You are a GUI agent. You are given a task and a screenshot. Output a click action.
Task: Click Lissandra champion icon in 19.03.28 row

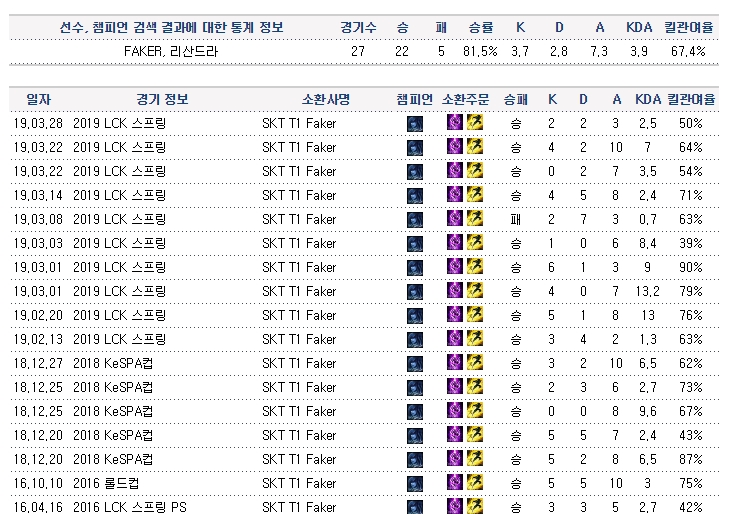(415, 124)
